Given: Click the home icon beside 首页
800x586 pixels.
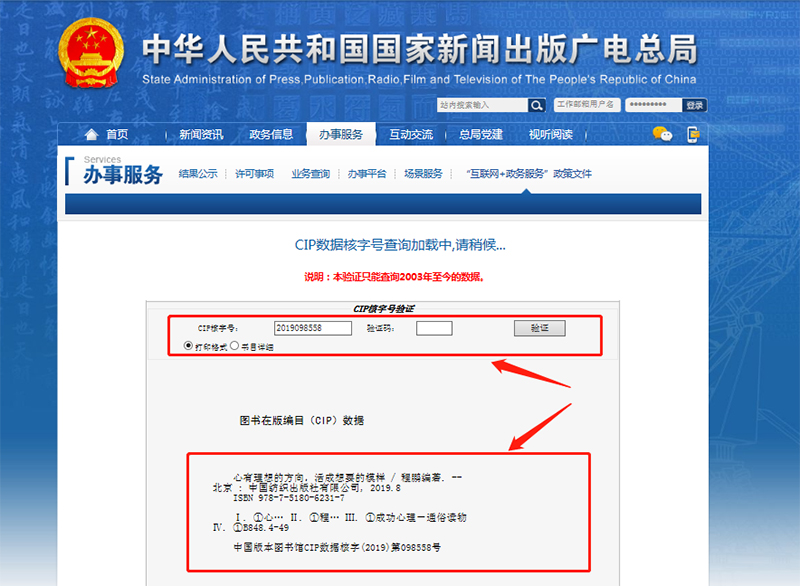Looking at the screenshot, I should click(91, 135).
